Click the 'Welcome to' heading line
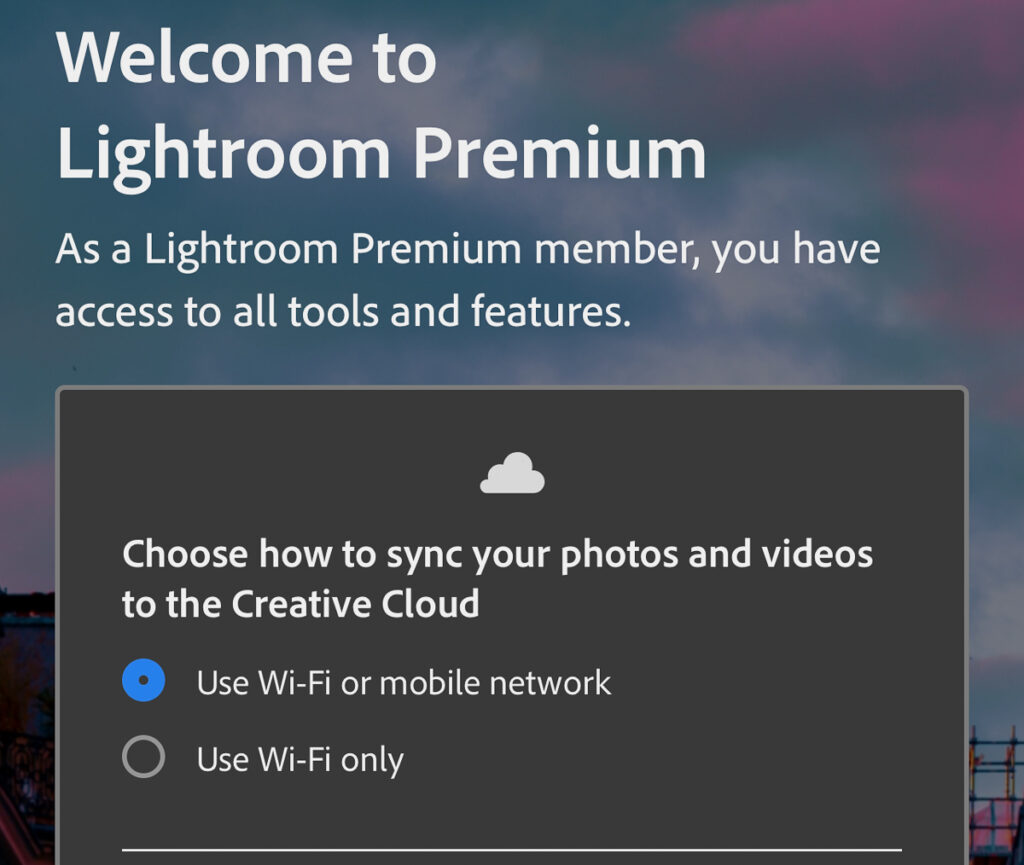This screenshot has width=1024, height=865. coord(247,57)
